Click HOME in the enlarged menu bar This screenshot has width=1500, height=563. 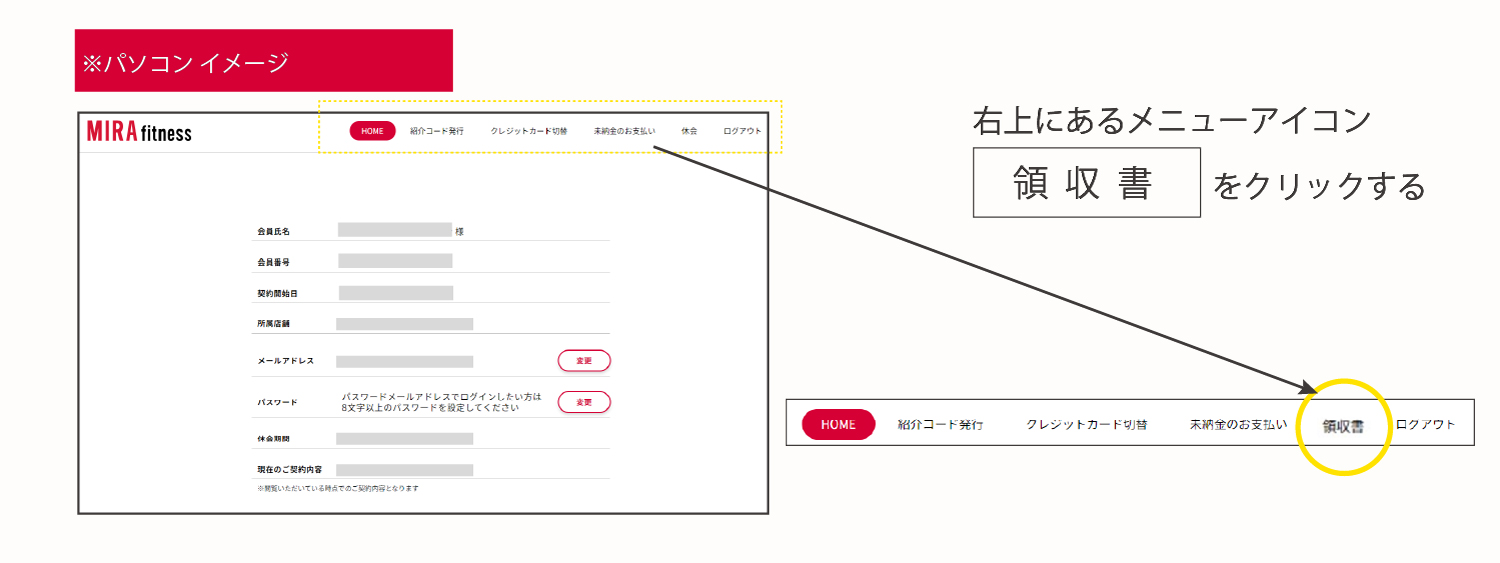tap(838, 424)
